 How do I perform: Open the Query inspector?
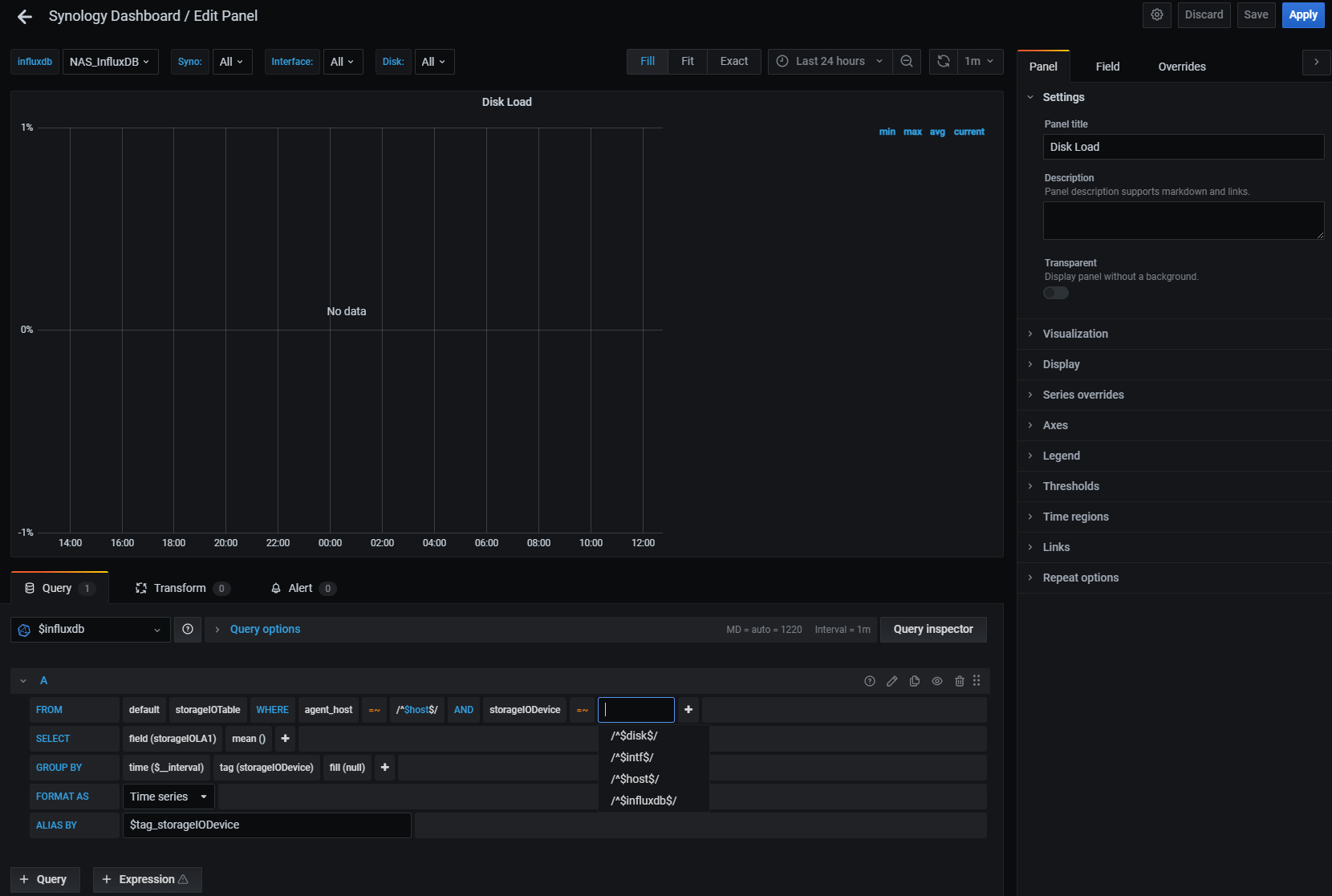click(932, 630)
